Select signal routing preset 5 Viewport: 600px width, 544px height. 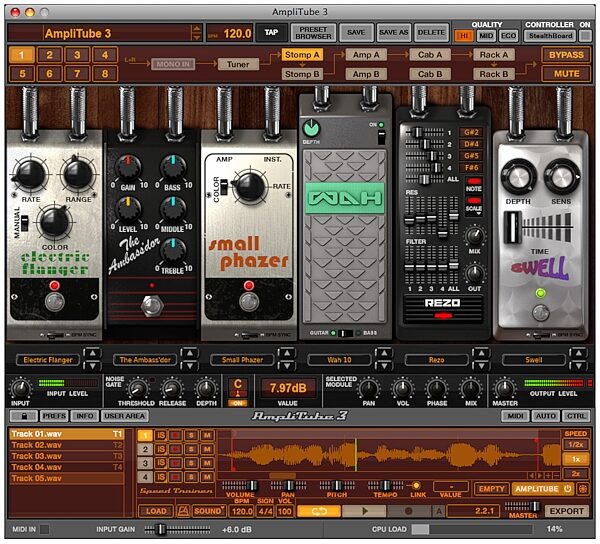(x=22, y=73)
